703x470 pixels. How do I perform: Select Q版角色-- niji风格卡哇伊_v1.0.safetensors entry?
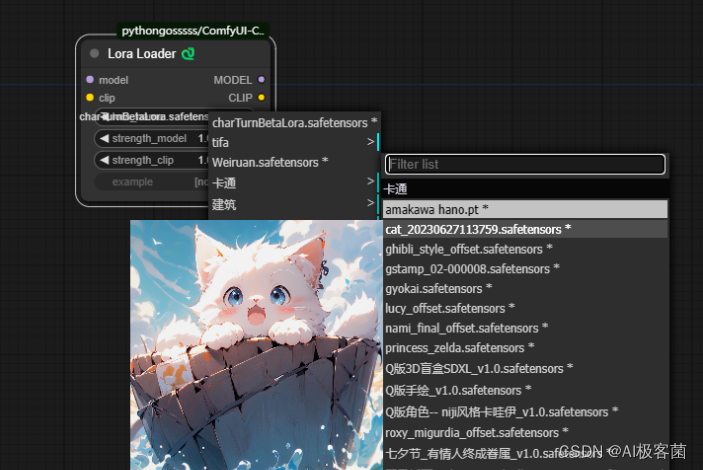coord(525,412)
